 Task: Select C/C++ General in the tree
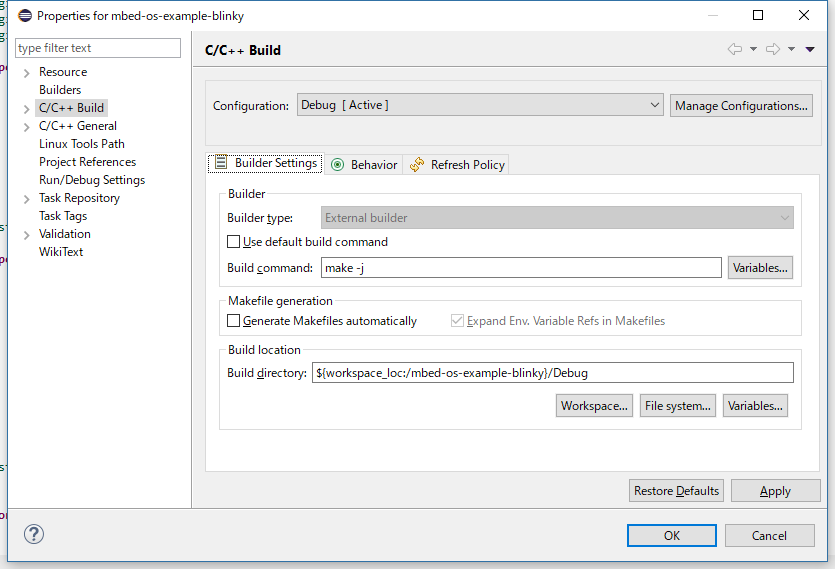(x=78, y=126)
